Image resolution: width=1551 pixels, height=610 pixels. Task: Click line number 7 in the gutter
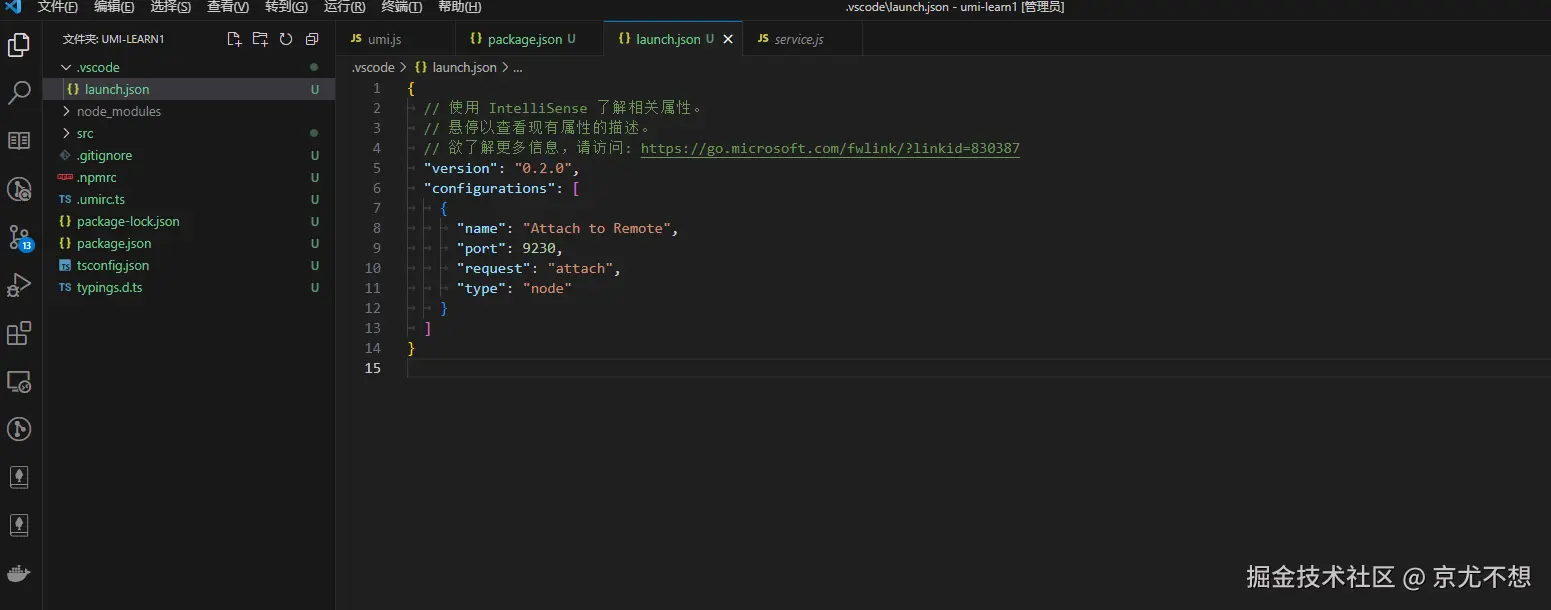[x=377, y=208]
